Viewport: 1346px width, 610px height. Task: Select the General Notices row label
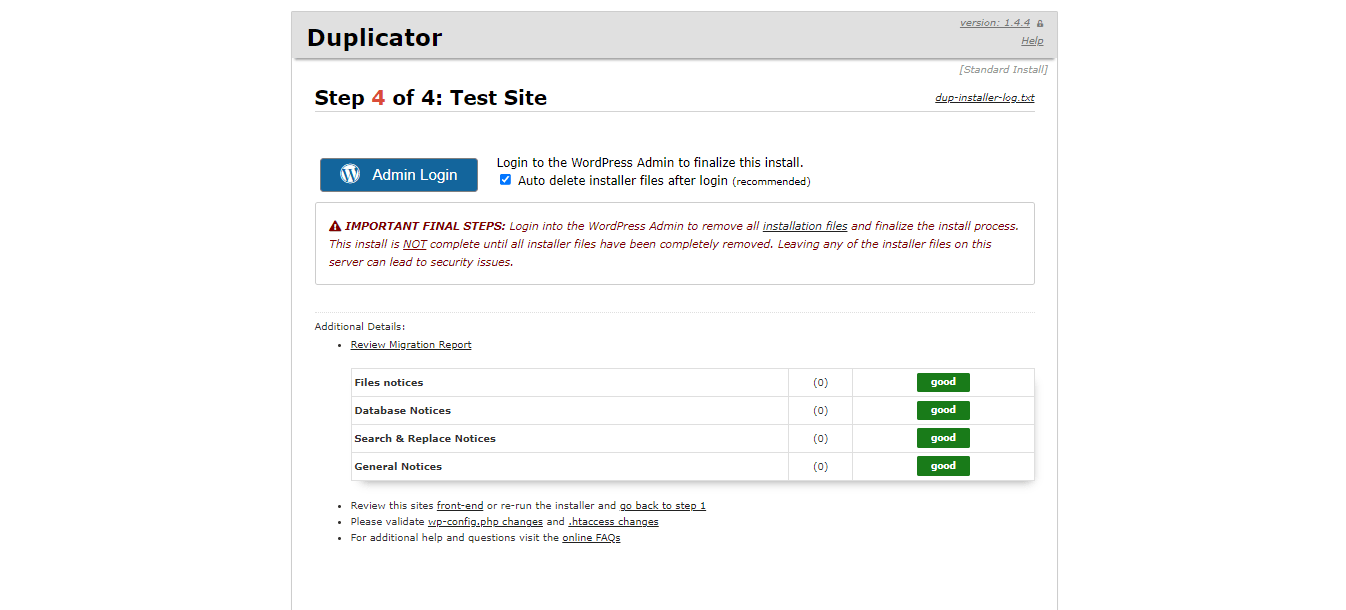(398, 467)
